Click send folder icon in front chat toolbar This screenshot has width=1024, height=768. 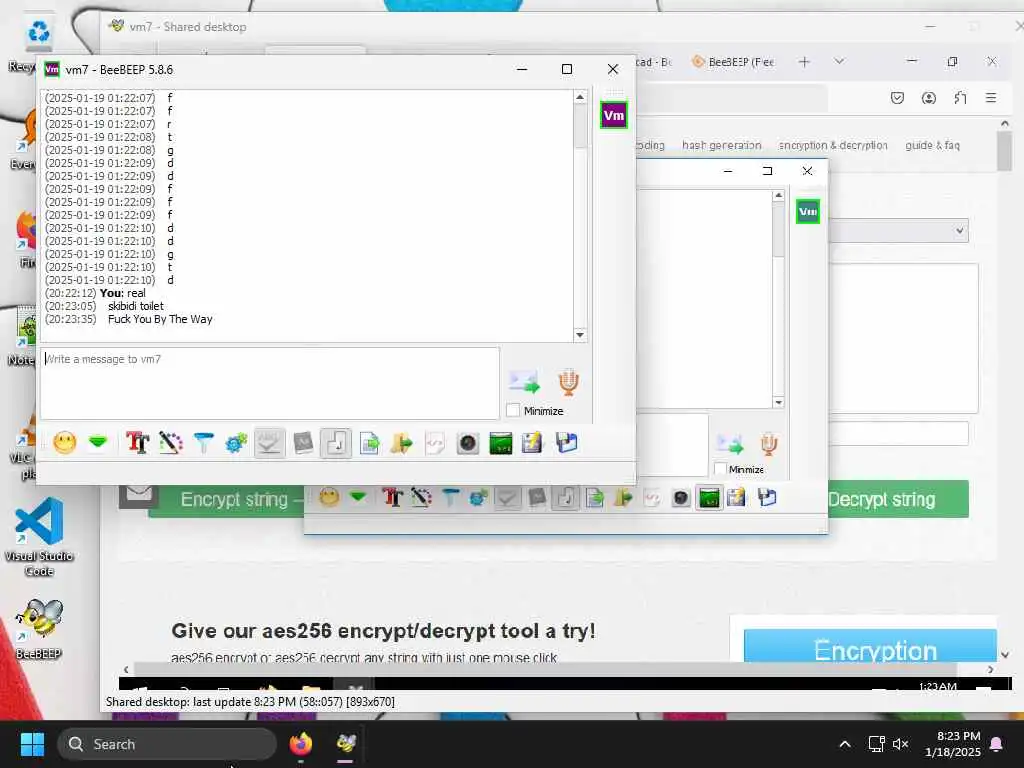(402, 443)
